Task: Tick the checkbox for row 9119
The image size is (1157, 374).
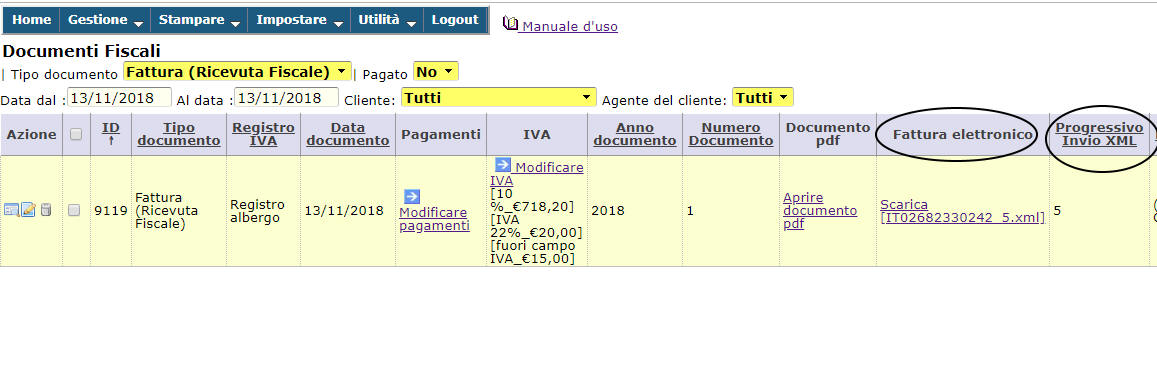Action: (x=74, y=210)
